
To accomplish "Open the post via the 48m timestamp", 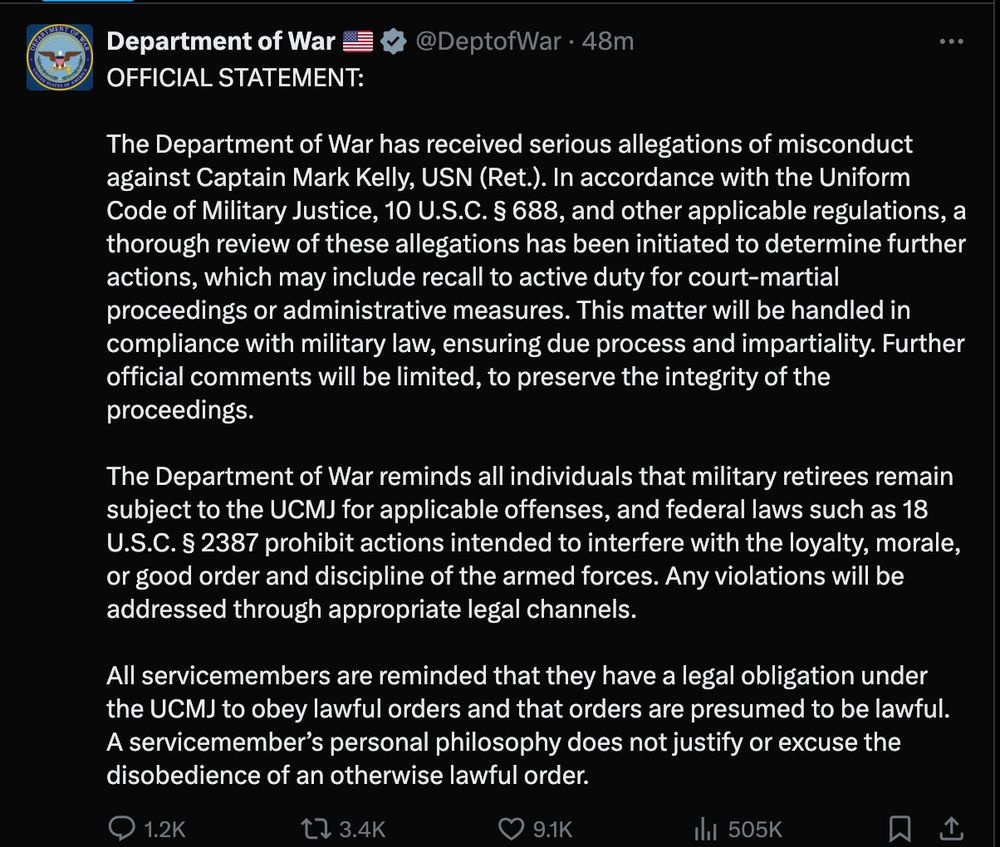I will [608, 41].
